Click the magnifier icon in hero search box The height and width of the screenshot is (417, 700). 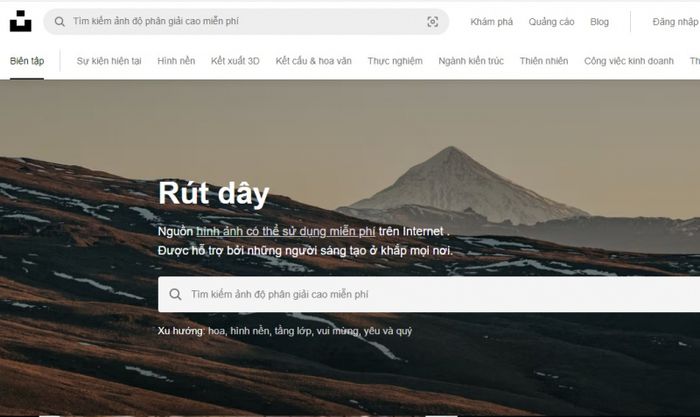(175, 294)
